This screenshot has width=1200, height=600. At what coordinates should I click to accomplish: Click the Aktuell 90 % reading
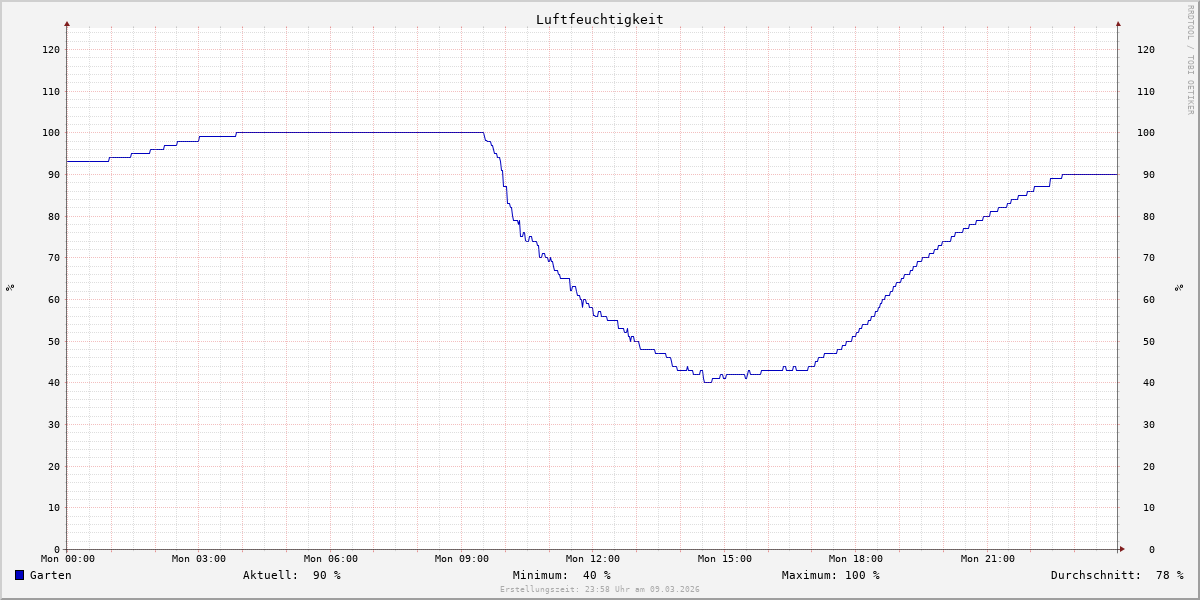[291, 575]
